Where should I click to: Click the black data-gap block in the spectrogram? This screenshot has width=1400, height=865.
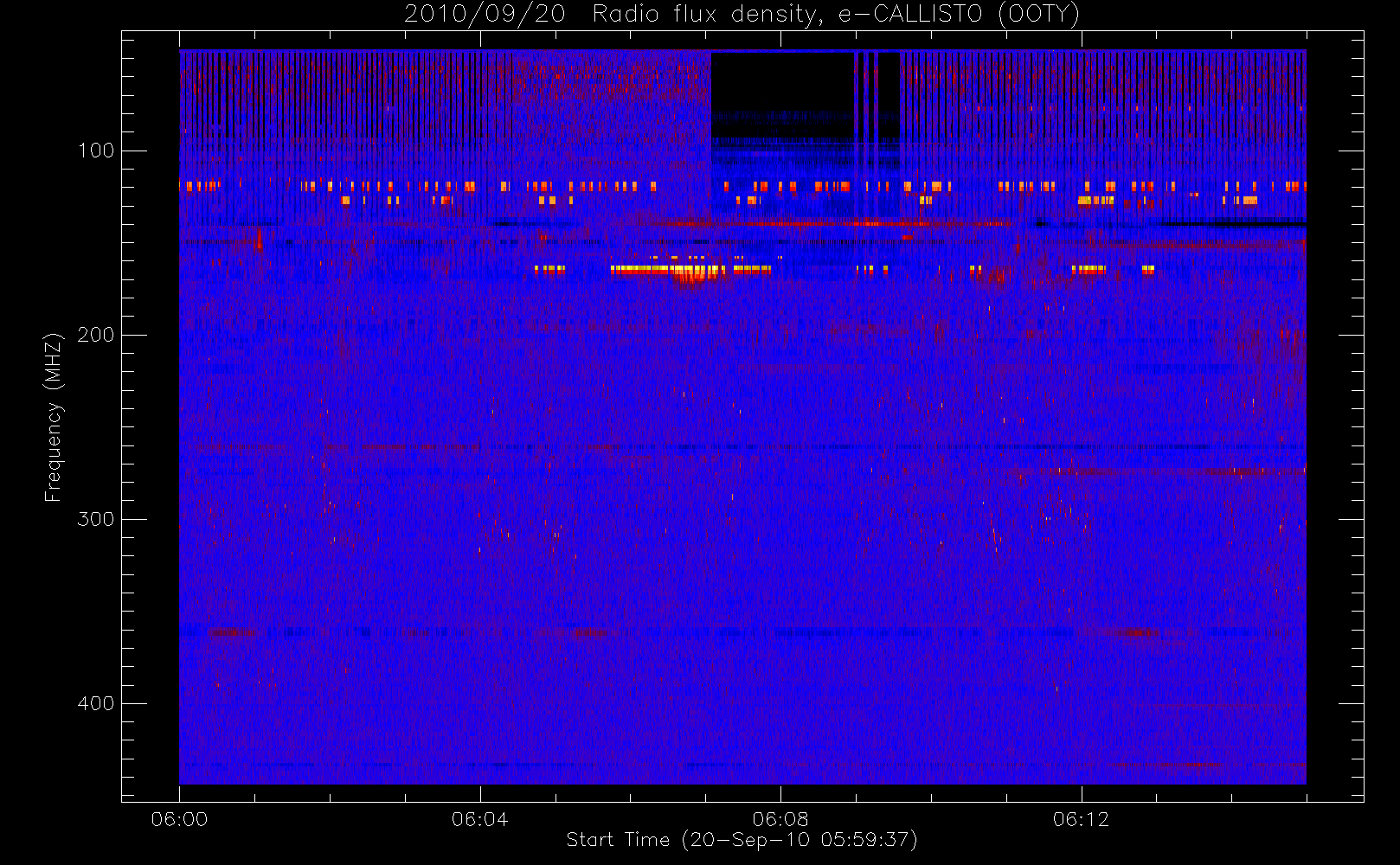(x=782, y=95)
